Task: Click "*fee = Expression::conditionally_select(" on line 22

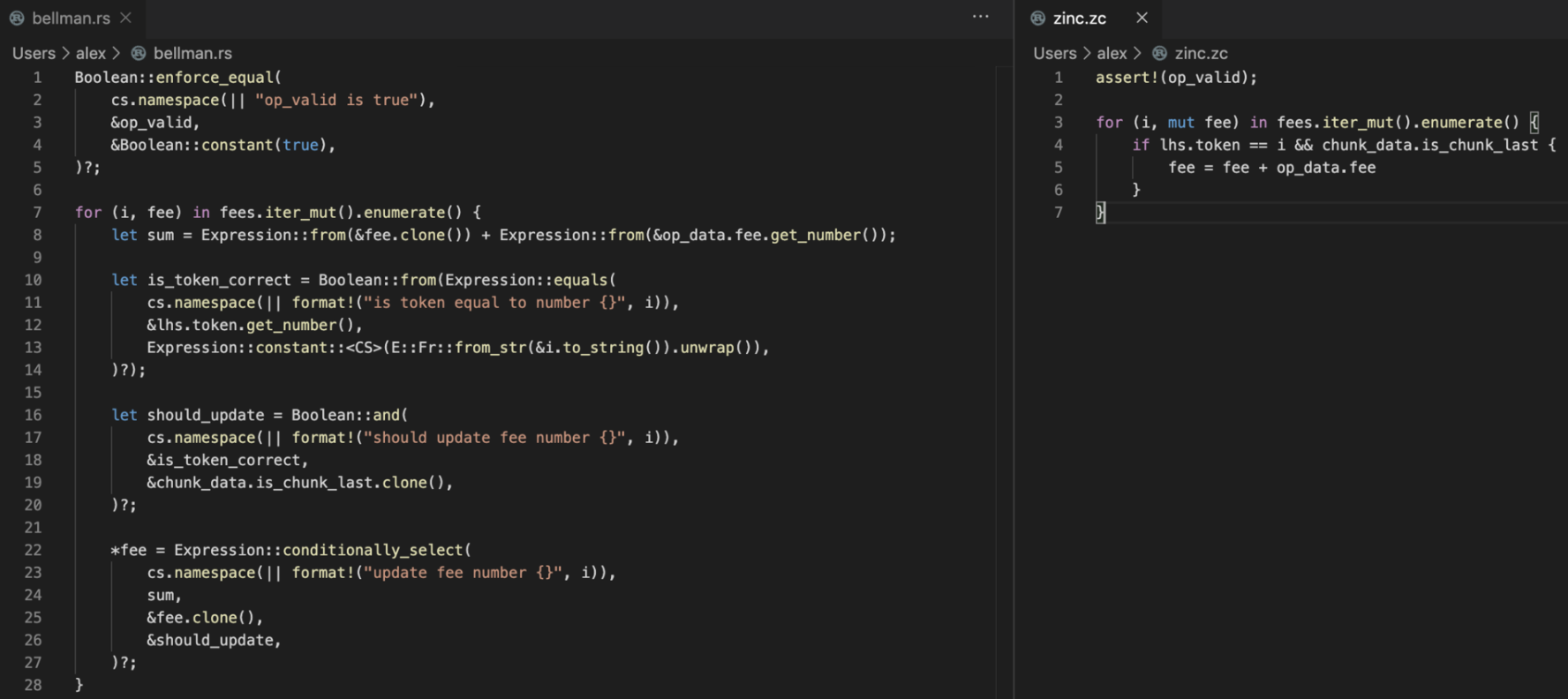Action: click(x=291, y=550)
